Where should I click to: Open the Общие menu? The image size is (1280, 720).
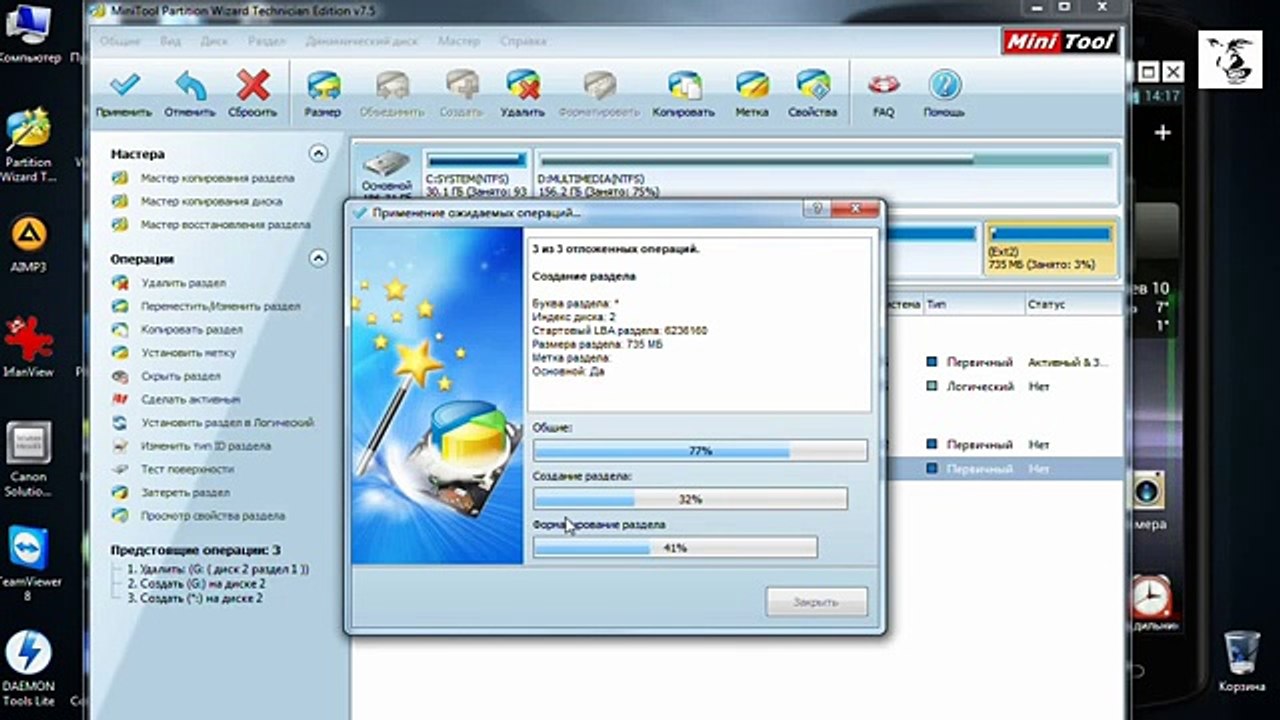(x=120, y=41)
